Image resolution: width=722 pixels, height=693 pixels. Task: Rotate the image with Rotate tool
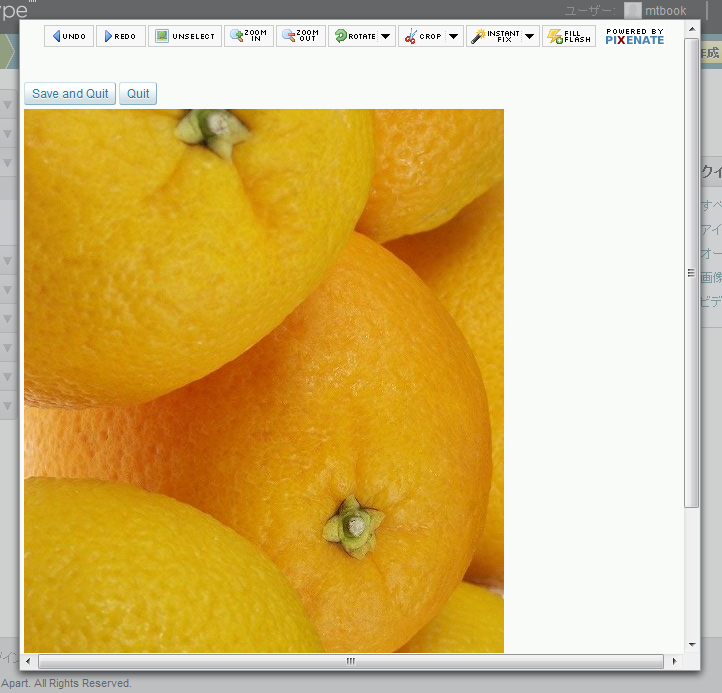[355, 36]
